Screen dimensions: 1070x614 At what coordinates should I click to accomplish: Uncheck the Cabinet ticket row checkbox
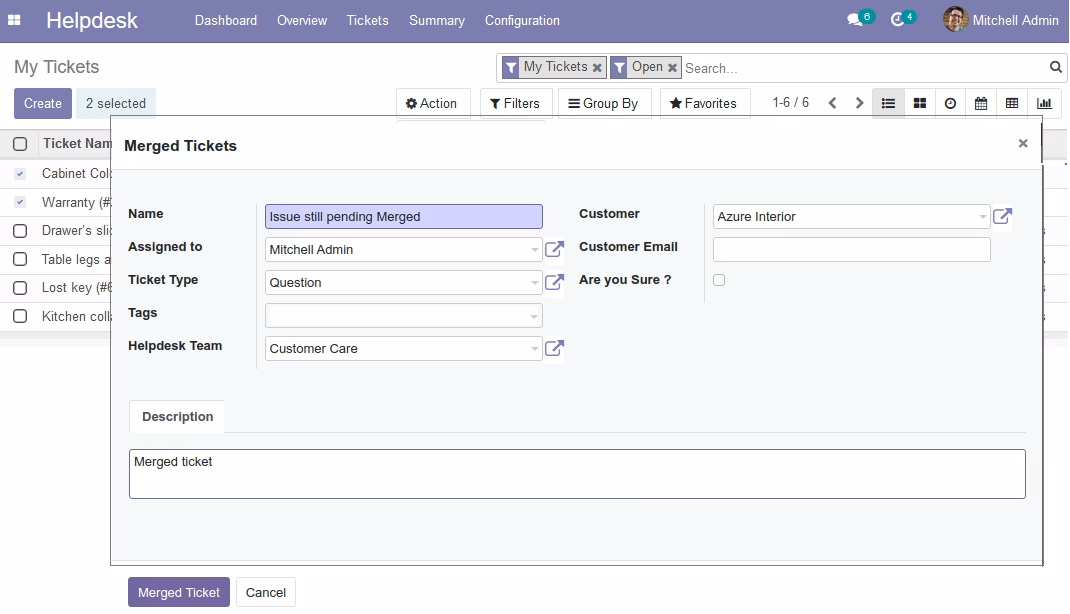tap(20, 174)
